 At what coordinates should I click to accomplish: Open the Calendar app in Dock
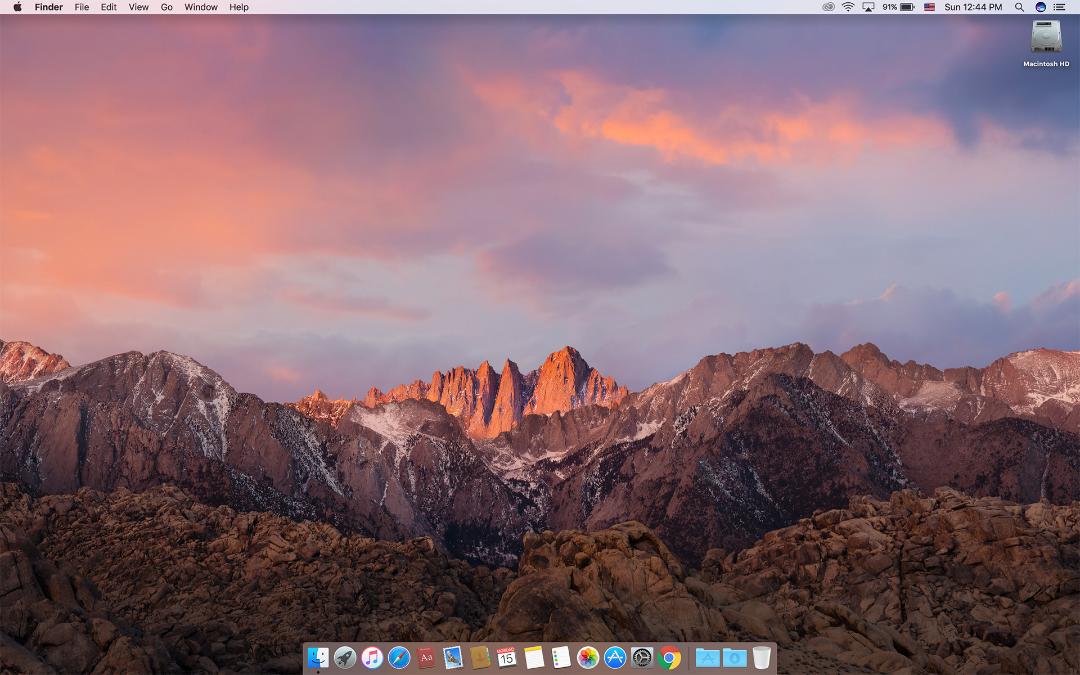pos(507,657)
